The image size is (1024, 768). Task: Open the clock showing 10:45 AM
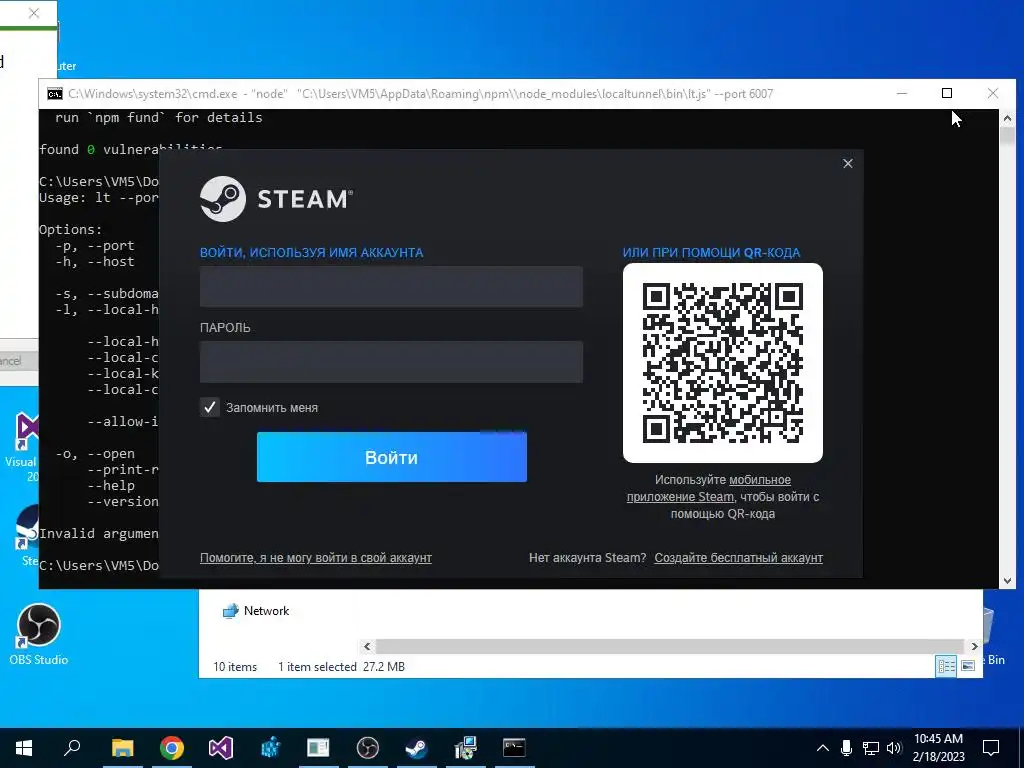point(938,748)
